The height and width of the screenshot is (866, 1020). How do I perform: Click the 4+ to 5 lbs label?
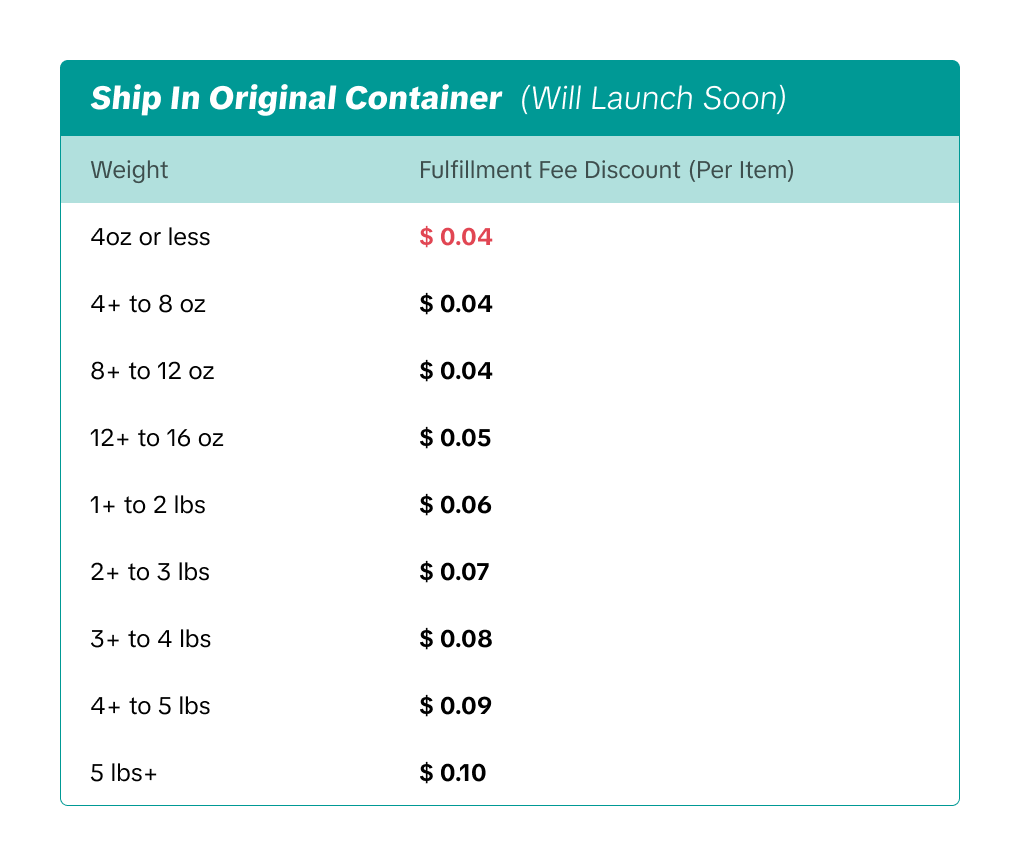pos(150,706)
